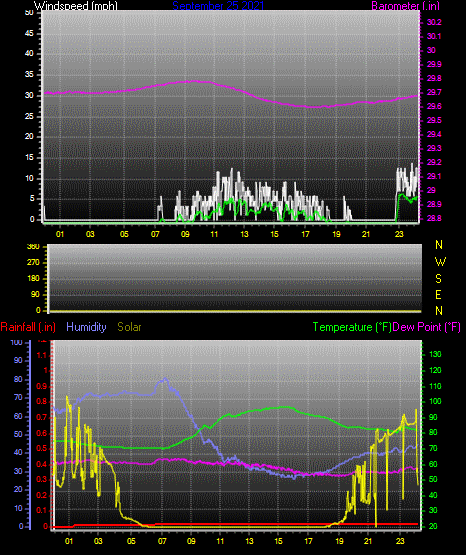The image size is (466, 555).
Task: Select the 0.9 value on rainfall axis
Action: tap(42, 386)
